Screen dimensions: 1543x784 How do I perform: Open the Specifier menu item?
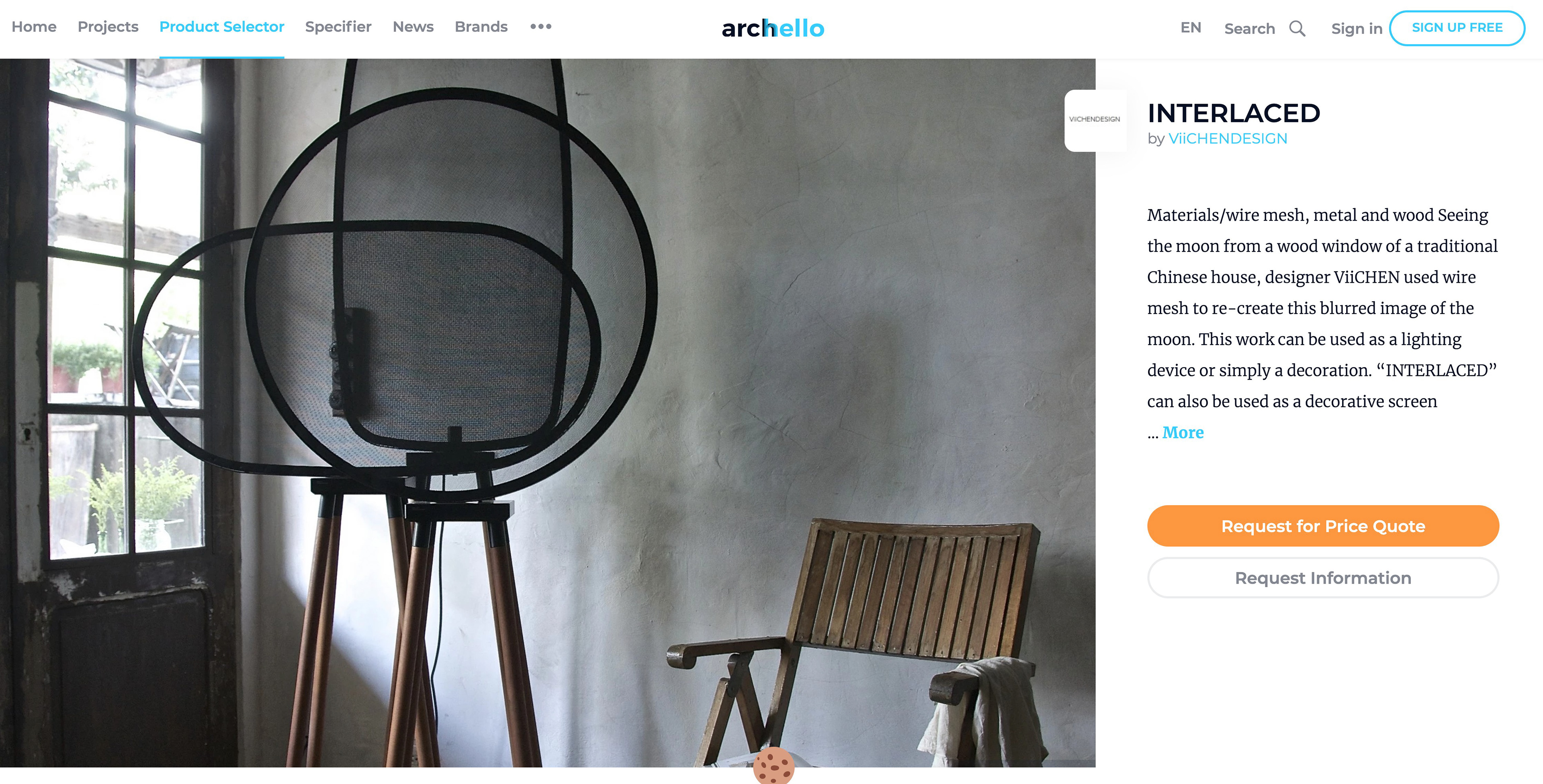pyautogui.click(x=338, y=27)
